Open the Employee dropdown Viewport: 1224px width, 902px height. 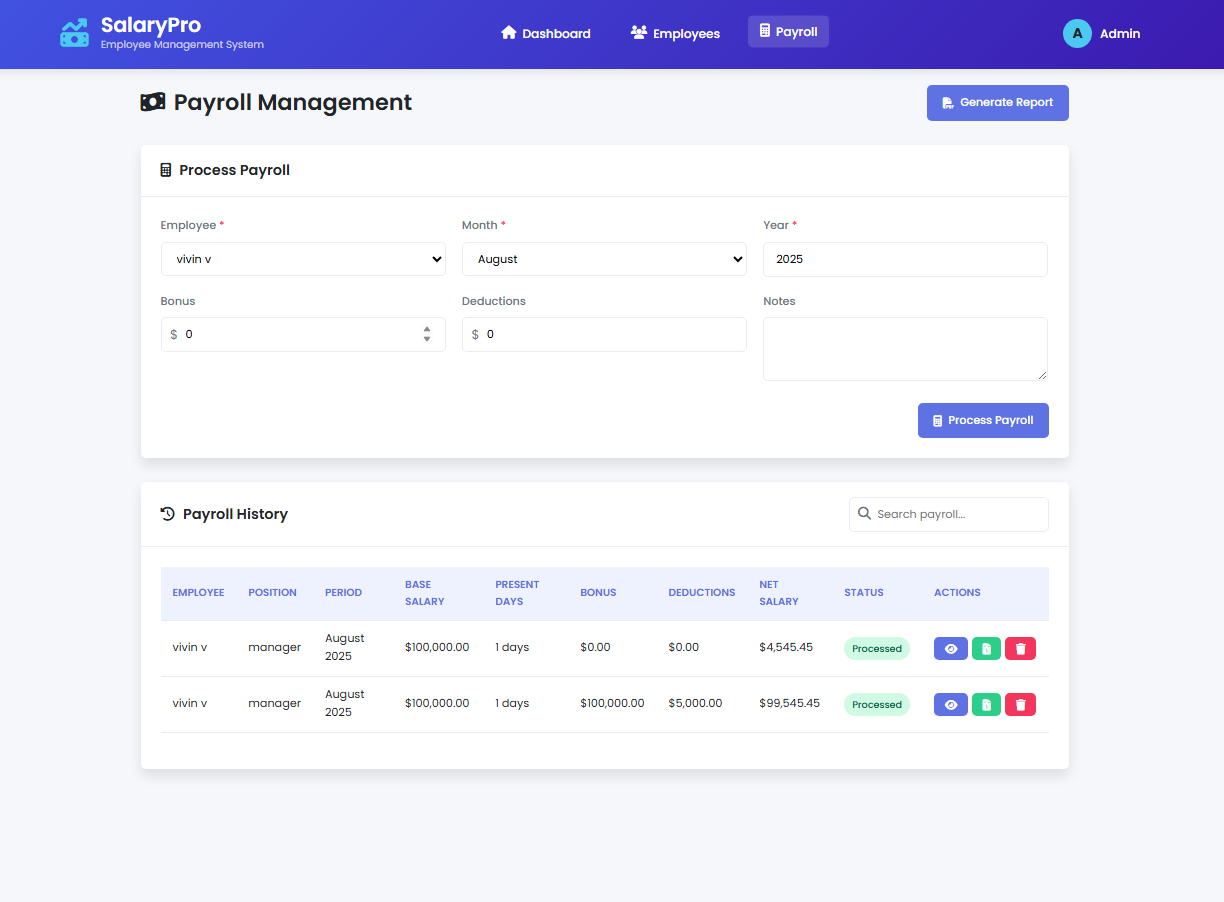coord(303,259)
